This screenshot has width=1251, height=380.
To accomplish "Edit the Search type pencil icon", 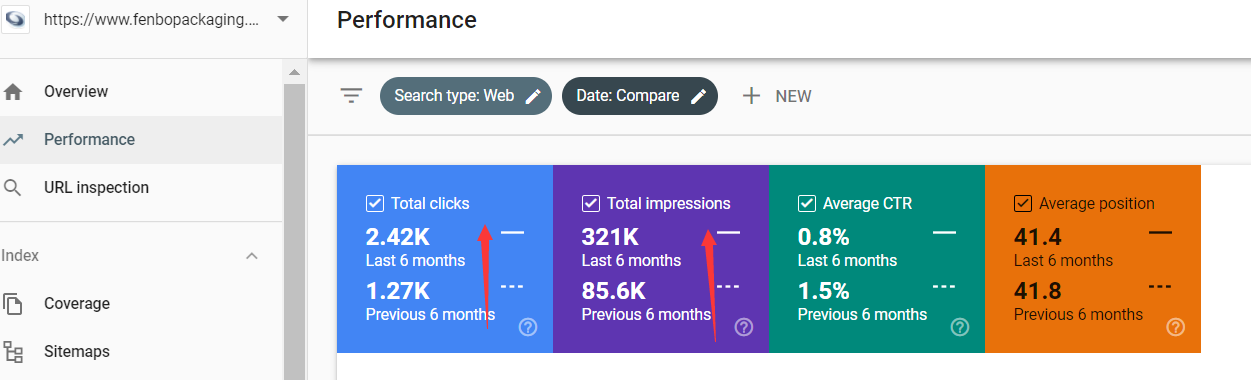I will tap(534, 96).
